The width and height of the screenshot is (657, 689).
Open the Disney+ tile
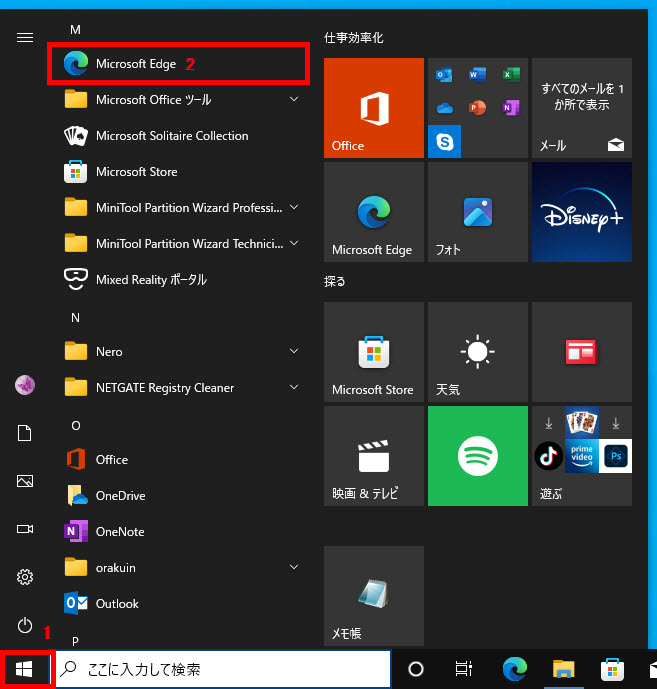pos(581,212)
